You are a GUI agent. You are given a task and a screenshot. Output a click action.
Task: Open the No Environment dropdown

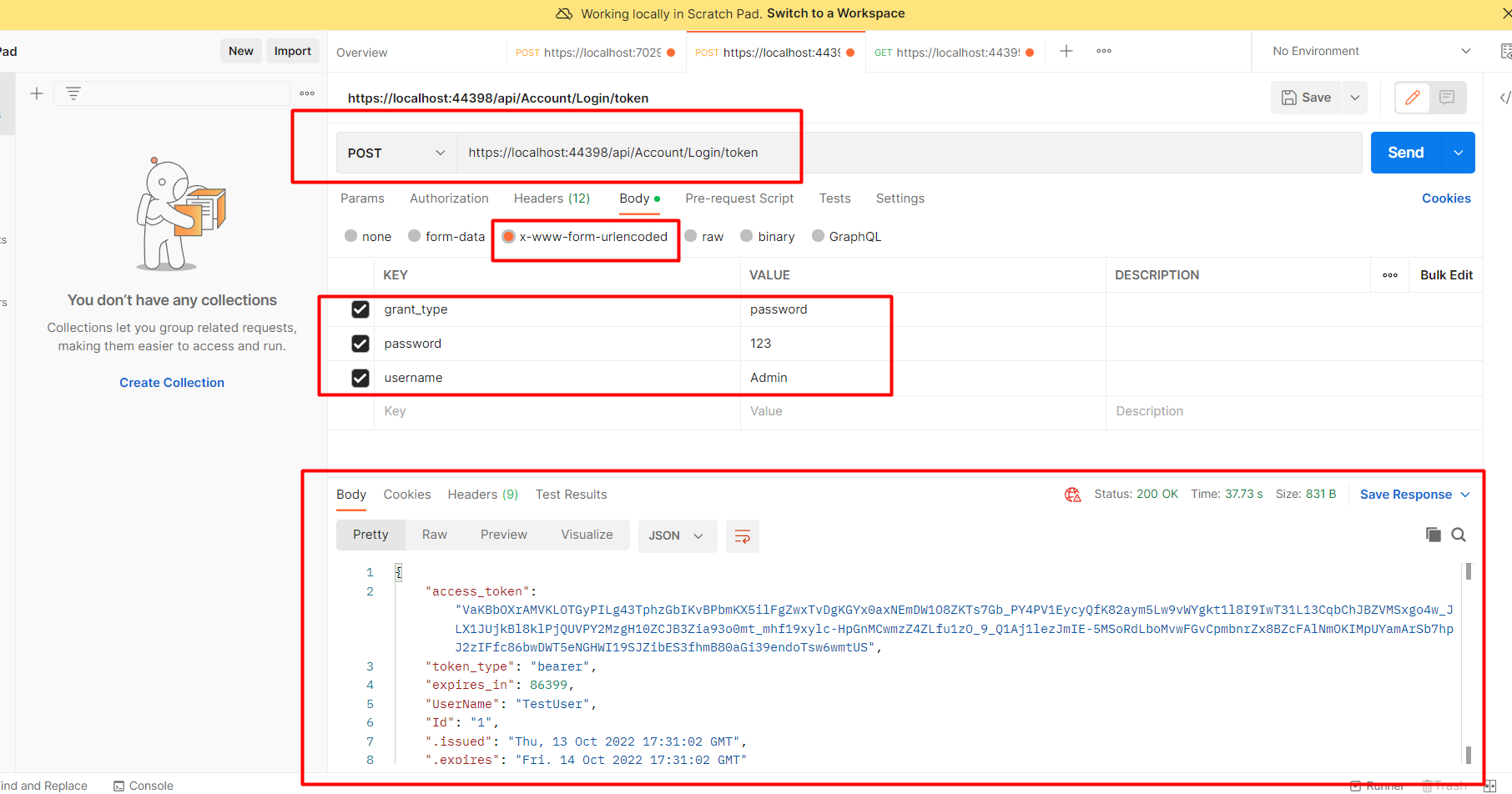1372,52
